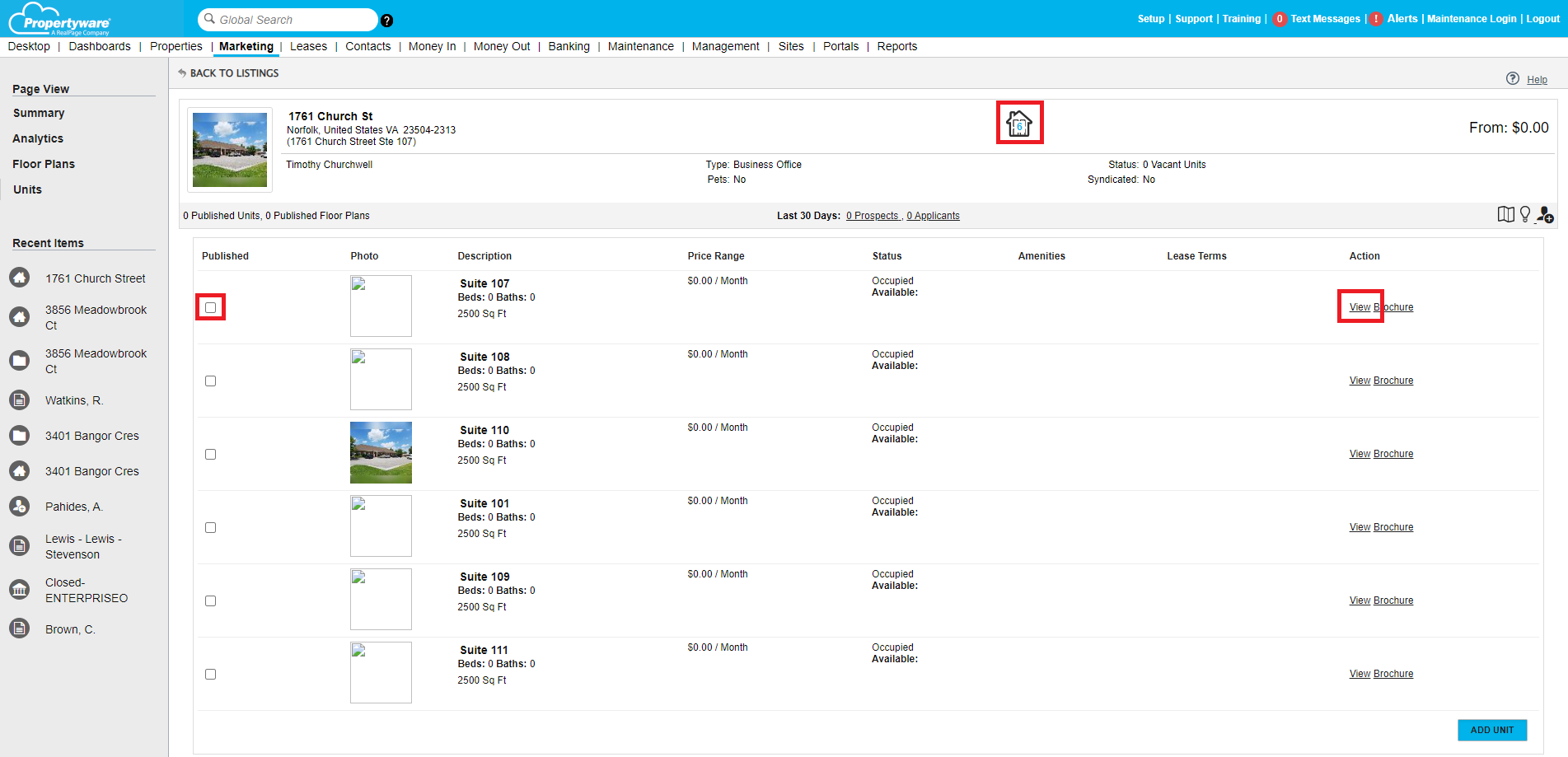Screen dimensions: 1568x757
Task: Click the house icon beside 1761 Church Street
Action: [20, 278]
